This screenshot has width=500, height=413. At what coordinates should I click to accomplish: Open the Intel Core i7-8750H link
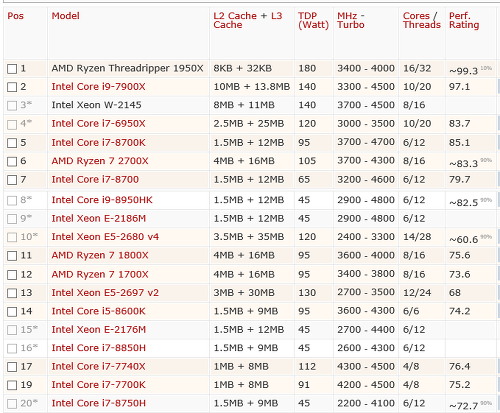(98, 403)
